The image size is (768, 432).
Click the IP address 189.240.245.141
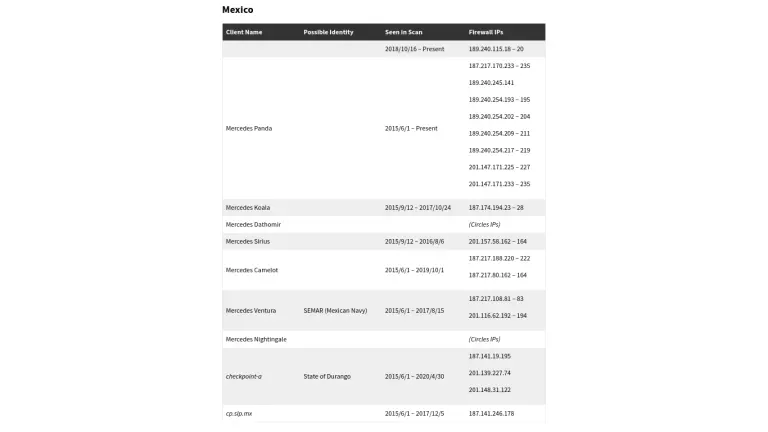491,83
